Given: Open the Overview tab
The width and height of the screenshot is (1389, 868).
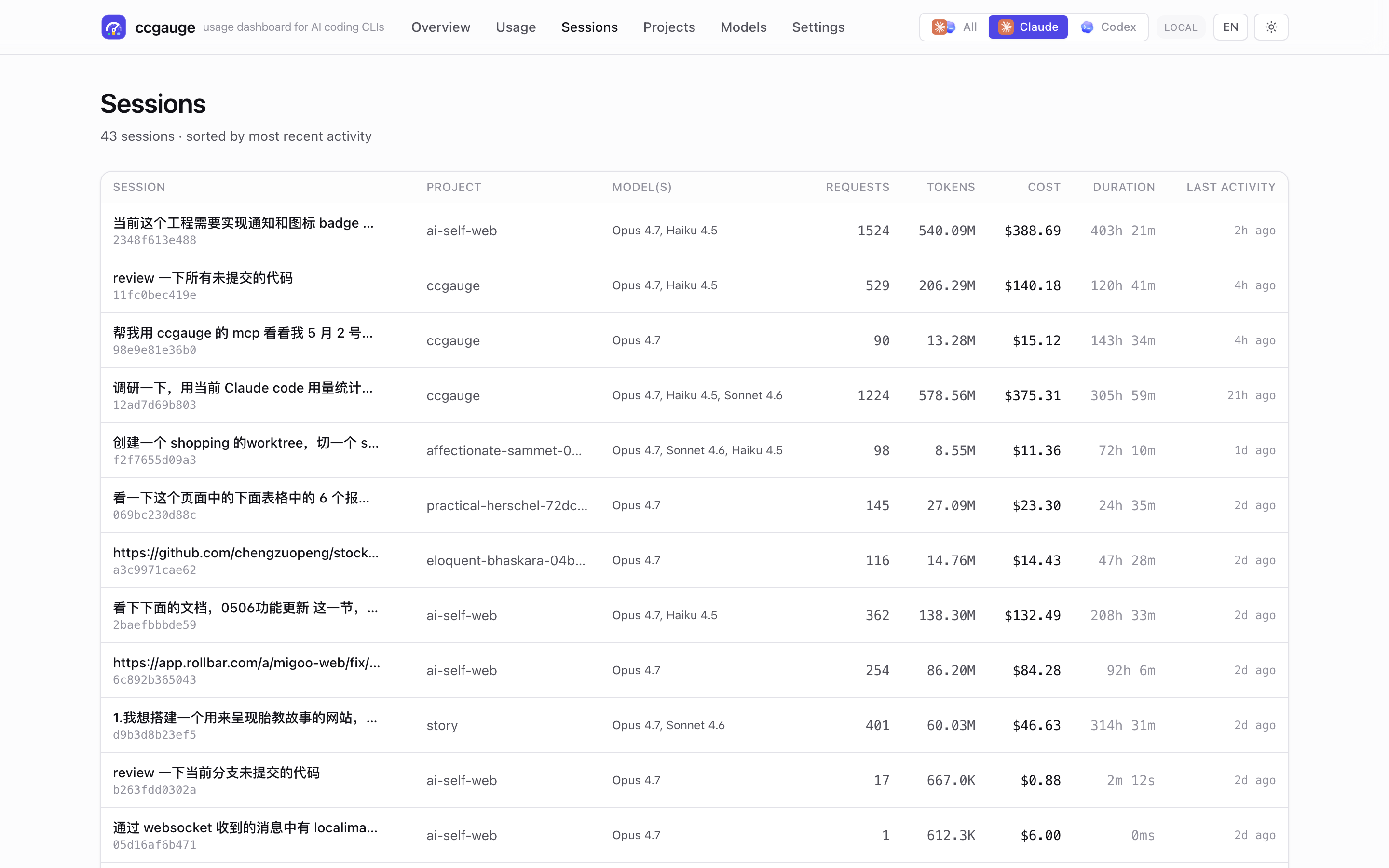Looking at the screenshot, I should 440,27.
